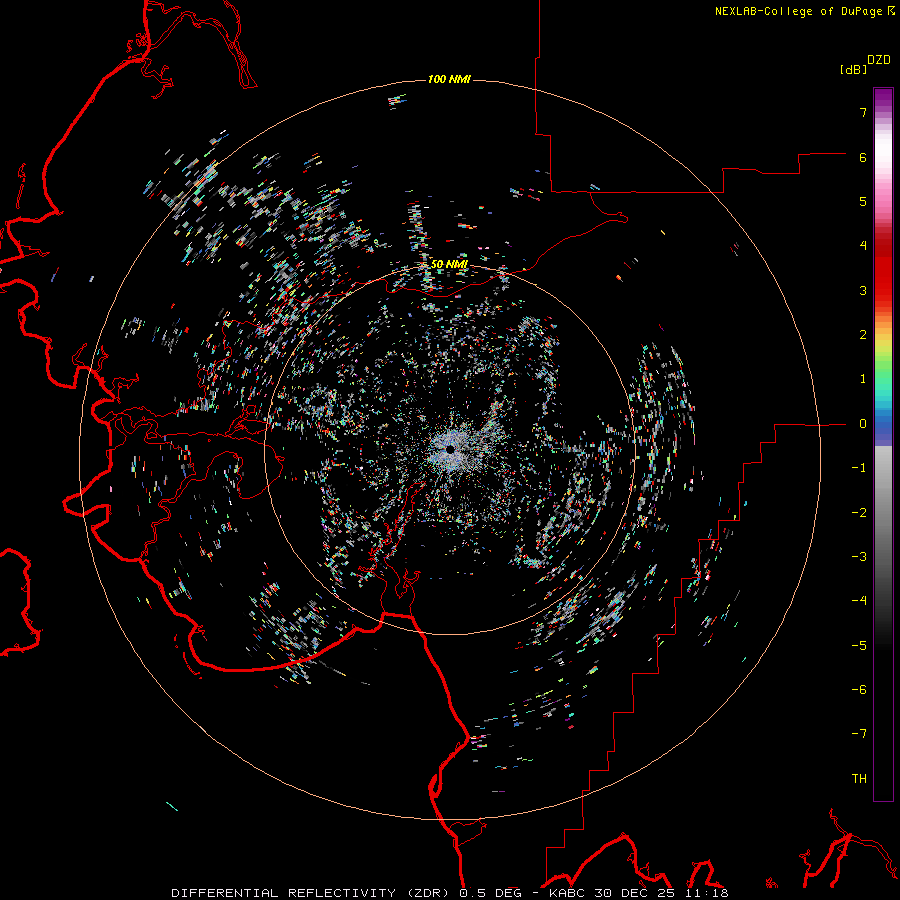900x900 pixels.
Task: Click the DZD label above the color scale
Action: click(879, 60)
